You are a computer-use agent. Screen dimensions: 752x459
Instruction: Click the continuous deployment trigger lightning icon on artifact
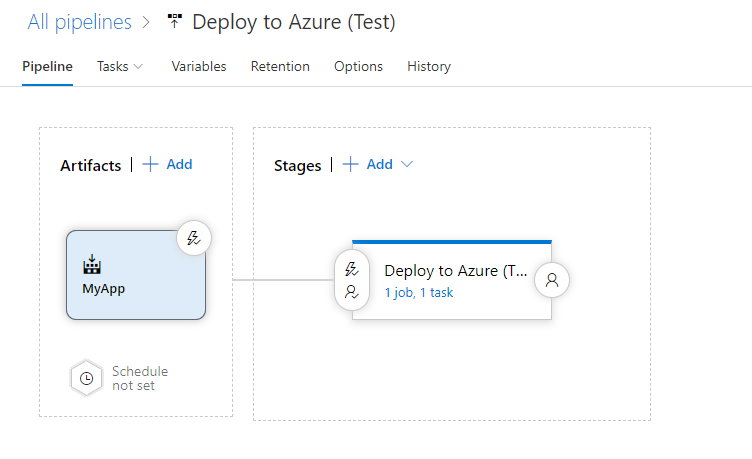coord(195,238)
